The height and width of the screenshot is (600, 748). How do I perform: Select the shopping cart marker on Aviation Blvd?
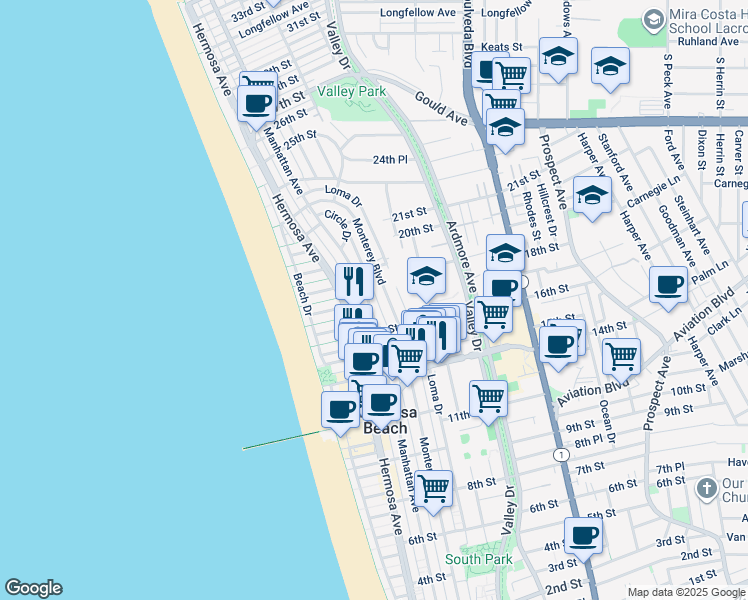621,354
